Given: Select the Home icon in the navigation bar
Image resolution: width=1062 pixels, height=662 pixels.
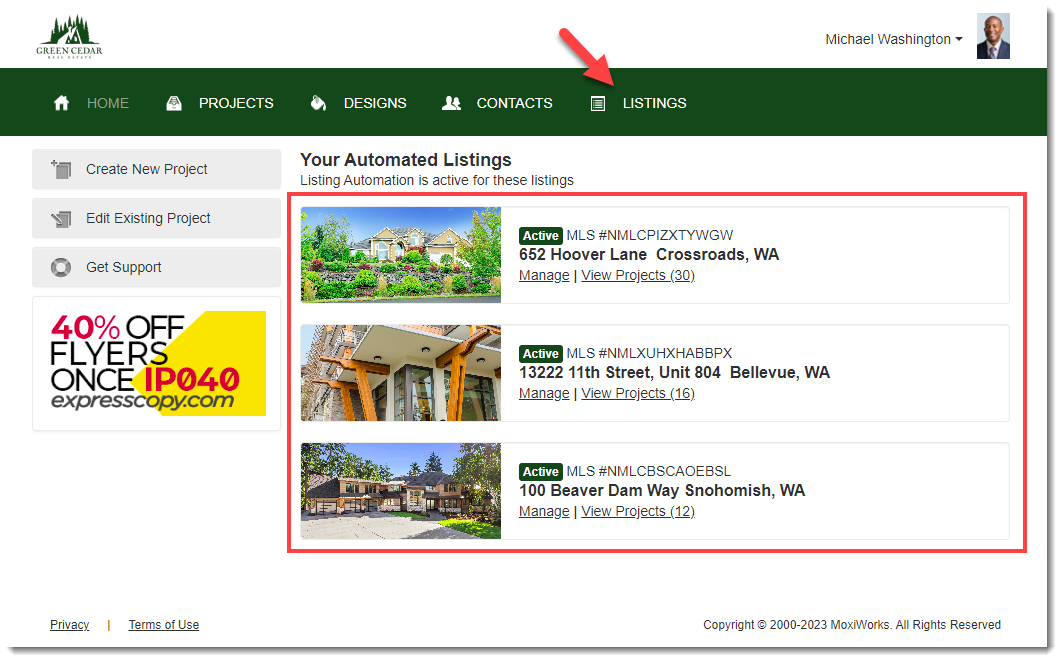Looking at the screenshot, I should point(61,102).
